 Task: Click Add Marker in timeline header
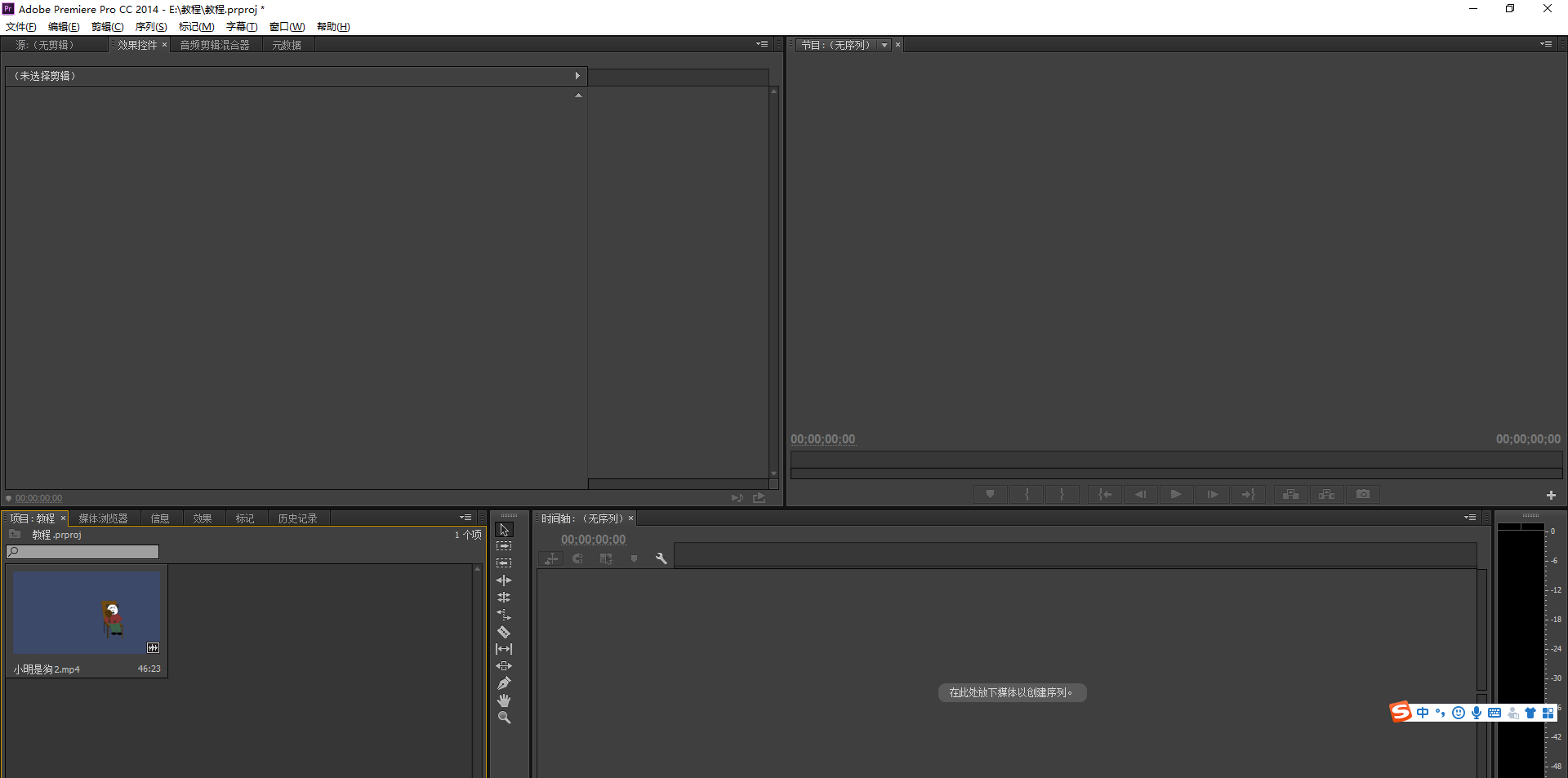634,558
